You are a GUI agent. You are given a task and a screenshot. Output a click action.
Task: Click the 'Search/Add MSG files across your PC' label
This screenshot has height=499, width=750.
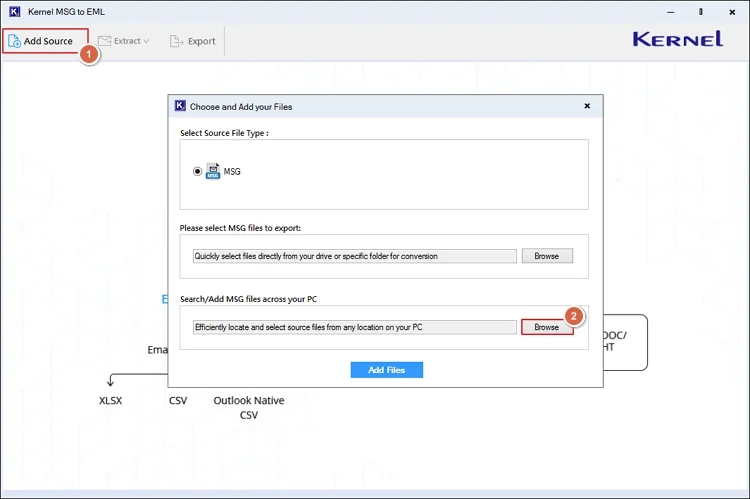pos(249,299)
